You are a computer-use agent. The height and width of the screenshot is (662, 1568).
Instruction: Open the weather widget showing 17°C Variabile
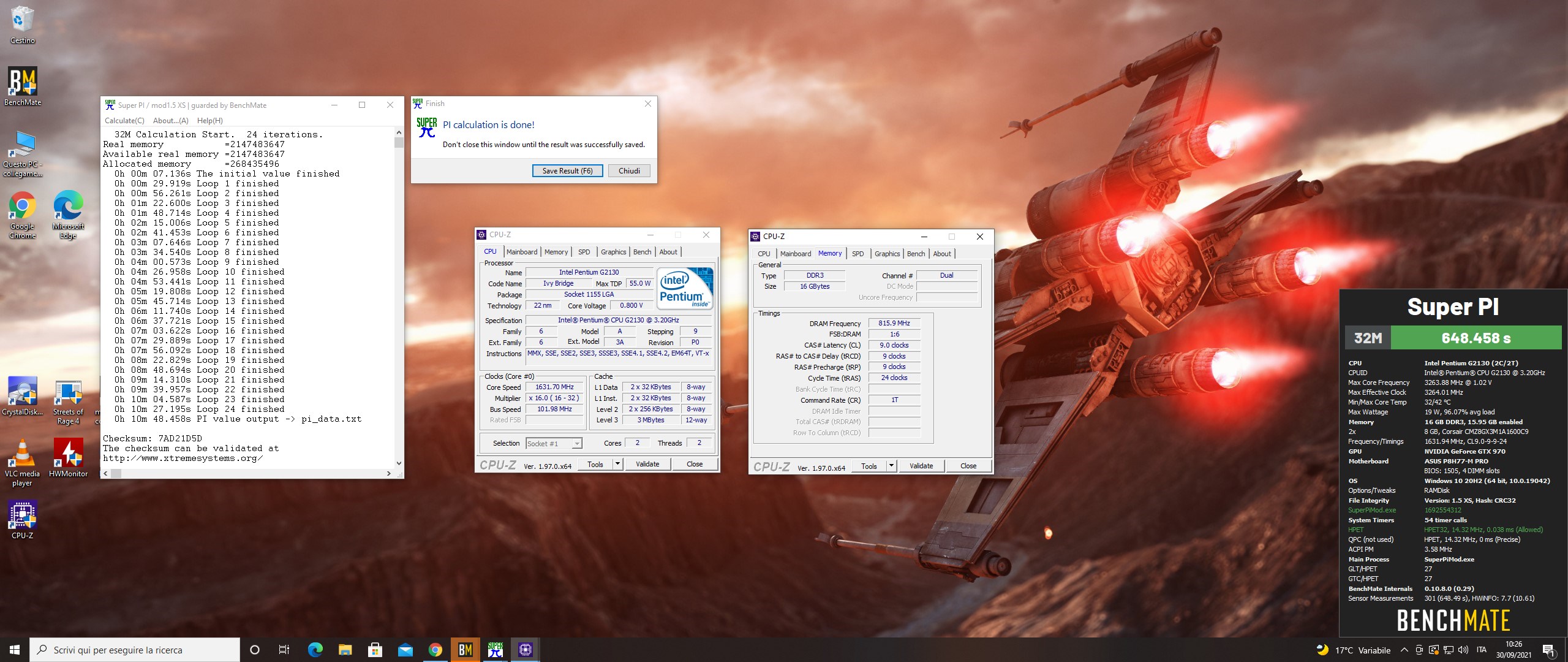[x=1354, y=650]
